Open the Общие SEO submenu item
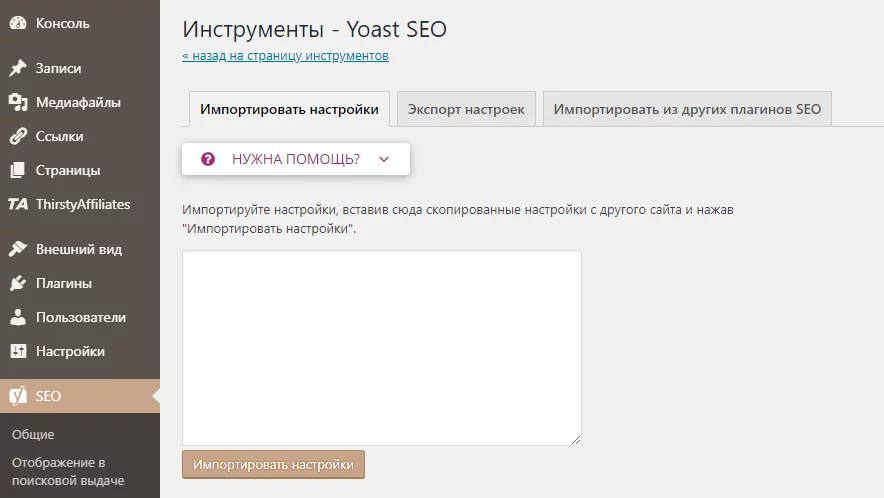This screenshot has height=498, width=884. 33,434
